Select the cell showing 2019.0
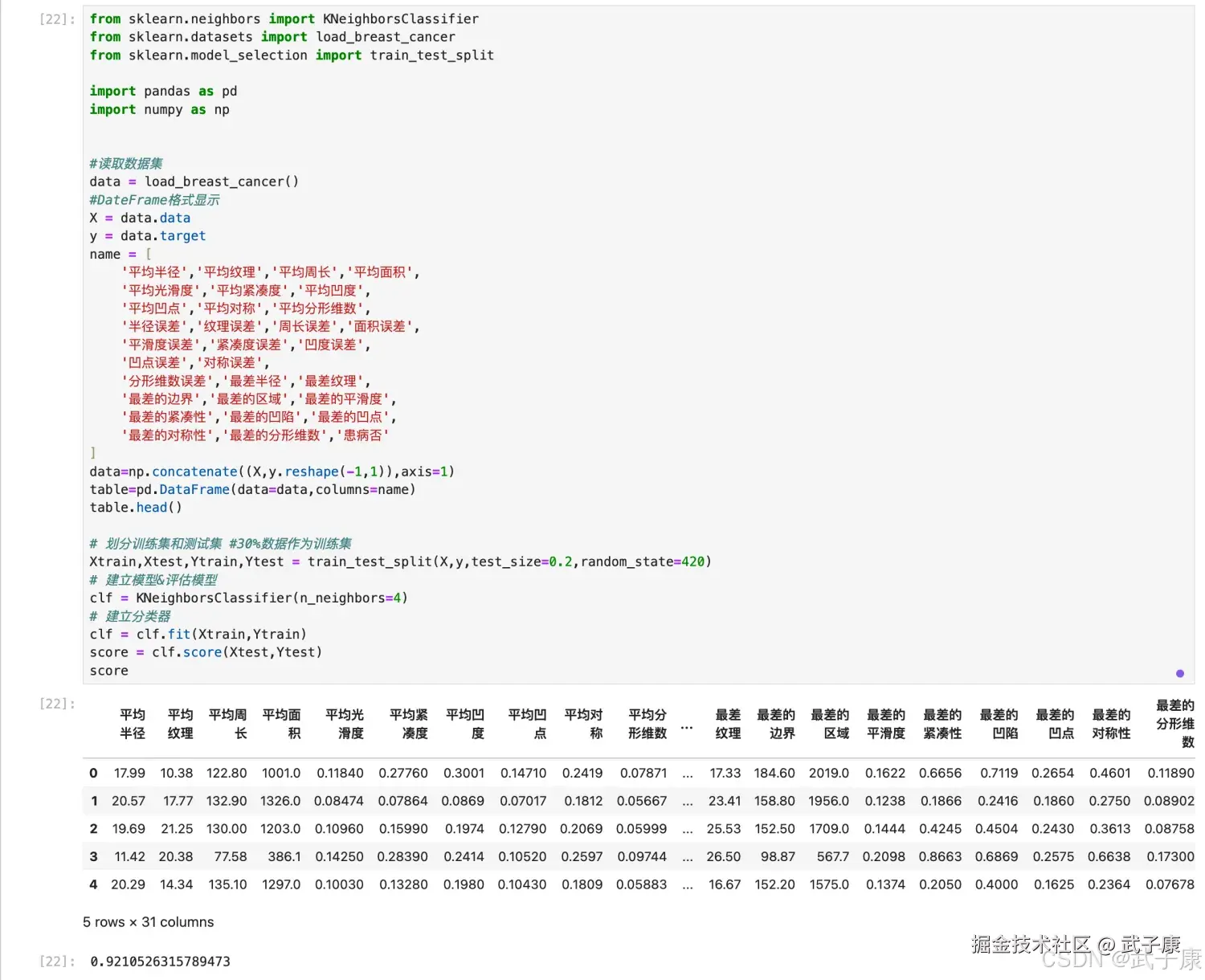This screenshot has width=1205, height=980. tap(829, 773)
